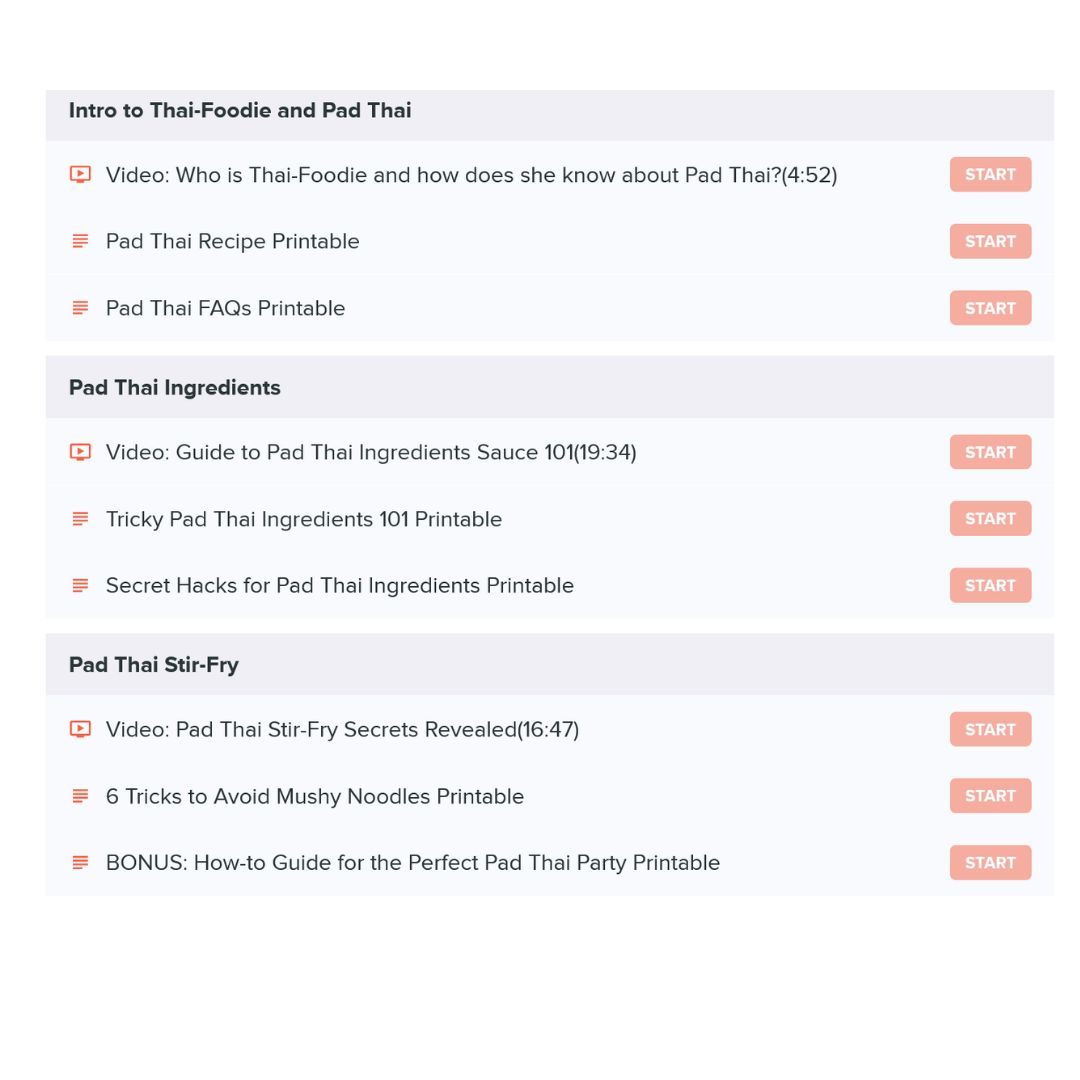The height and width of the screenshot is (1080, 1080).
Task: Start the Secret Hacks Printable lesson
Action: point(990,585)
